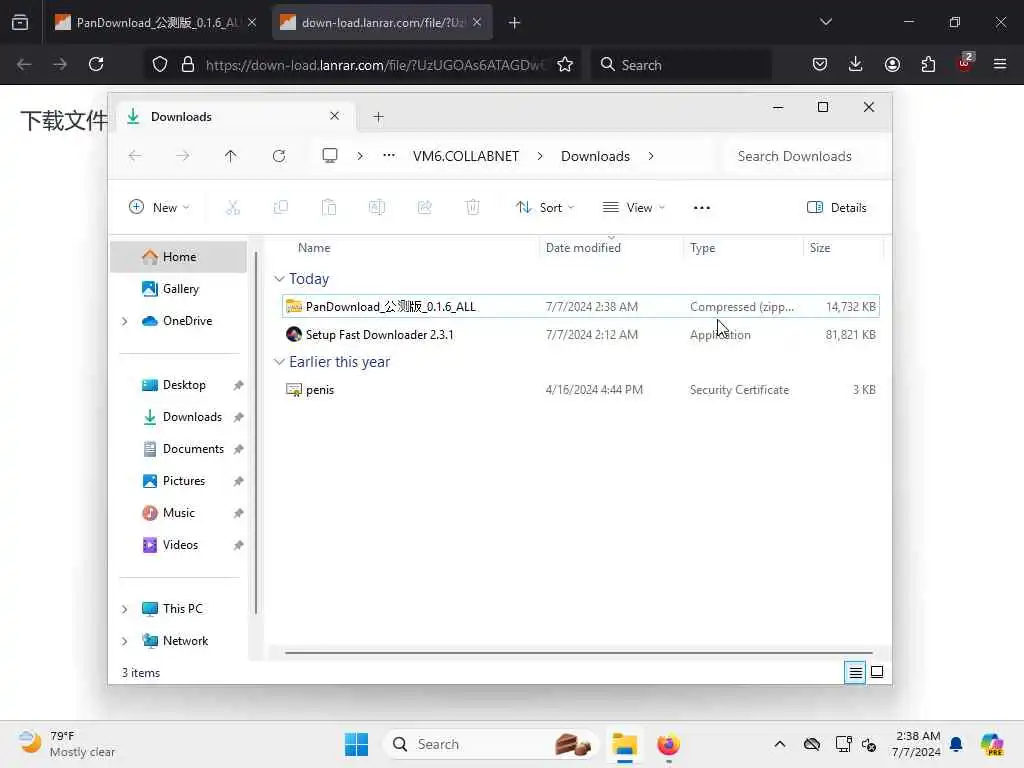Reload the Firefox page
The height and width of the screenshot is (768, 1024).
coord(96,64)
